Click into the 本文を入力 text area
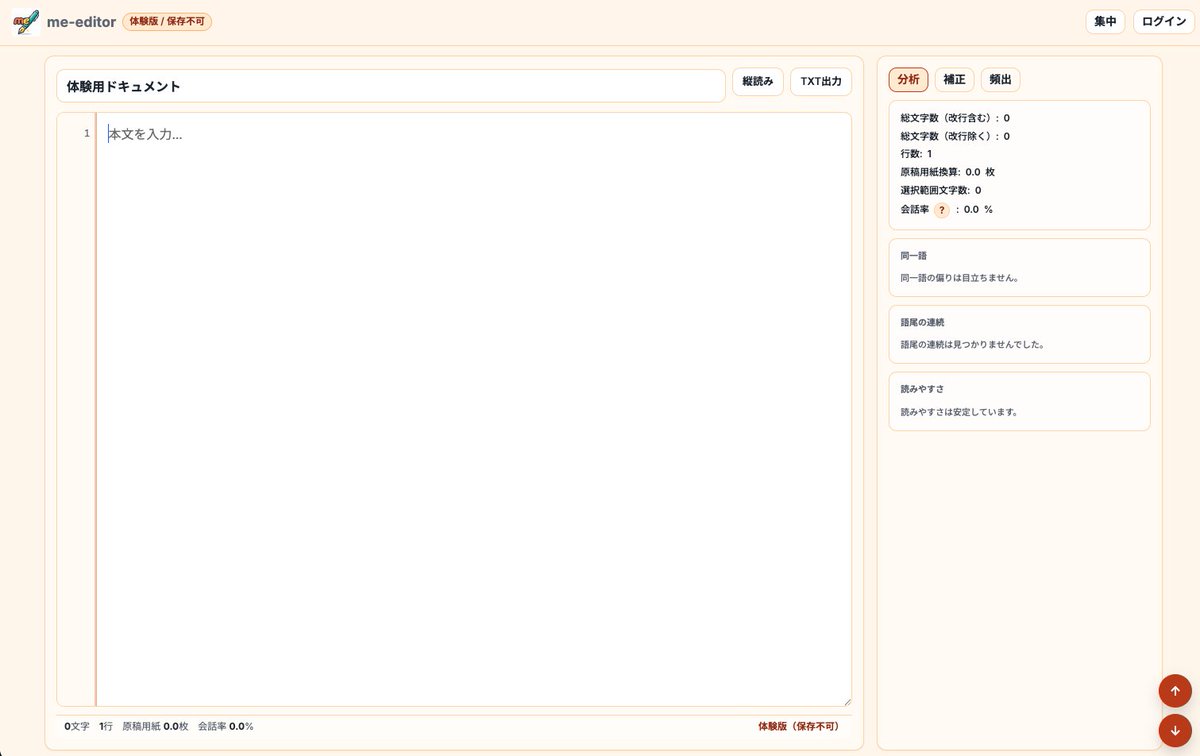 (474, 409)
